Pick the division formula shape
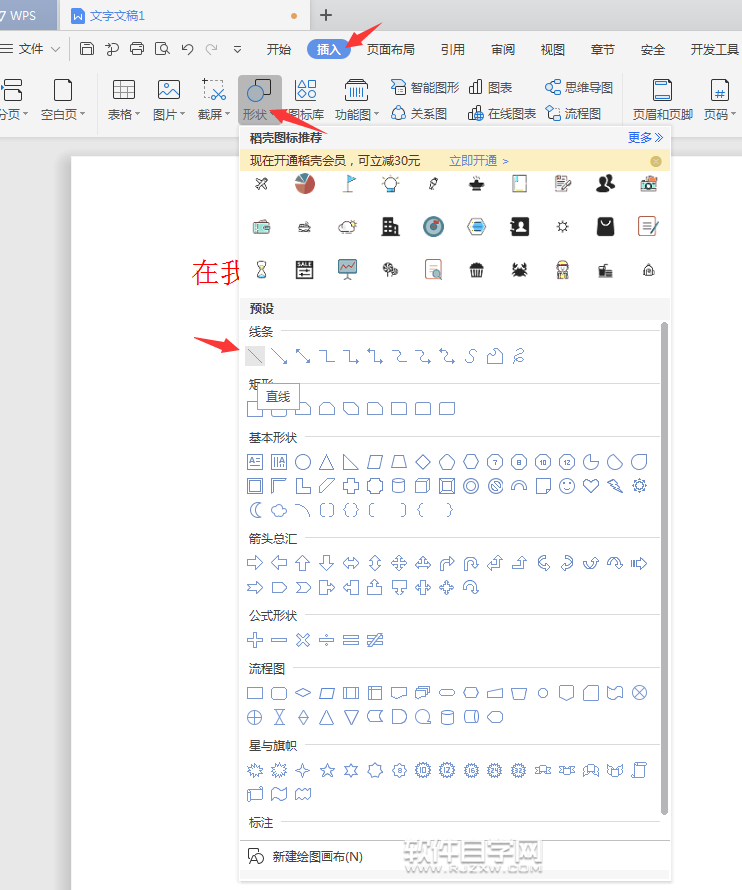 pyautogui.click(x=326, y=640)
